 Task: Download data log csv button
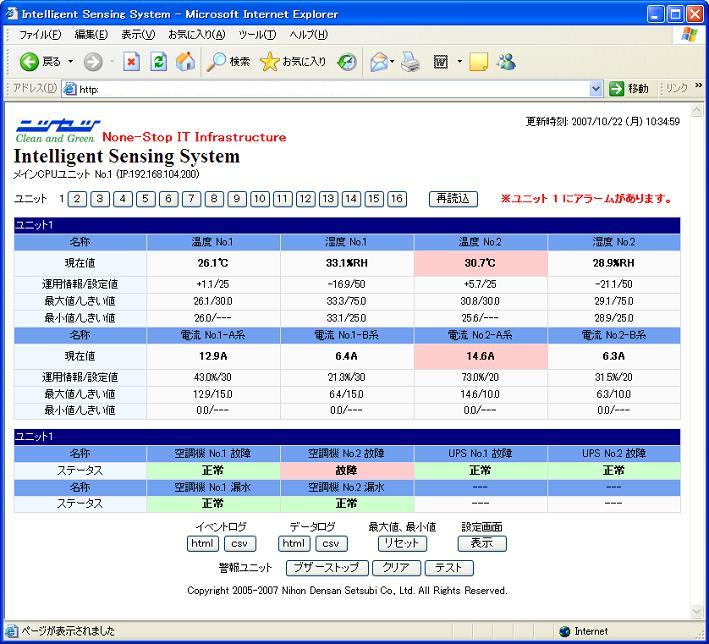[331, 544]
